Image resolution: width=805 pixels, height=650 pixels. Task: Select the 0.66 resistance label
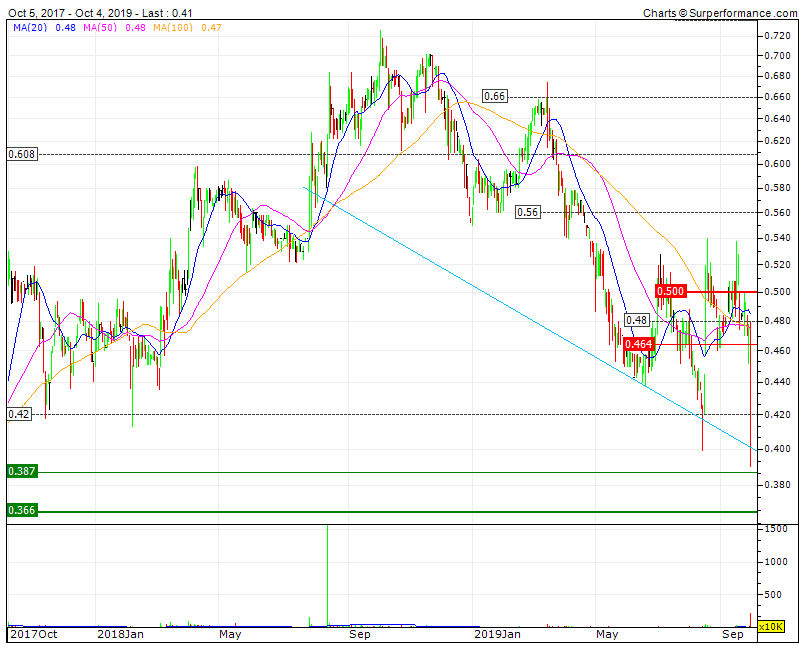(x=495, y=96)
